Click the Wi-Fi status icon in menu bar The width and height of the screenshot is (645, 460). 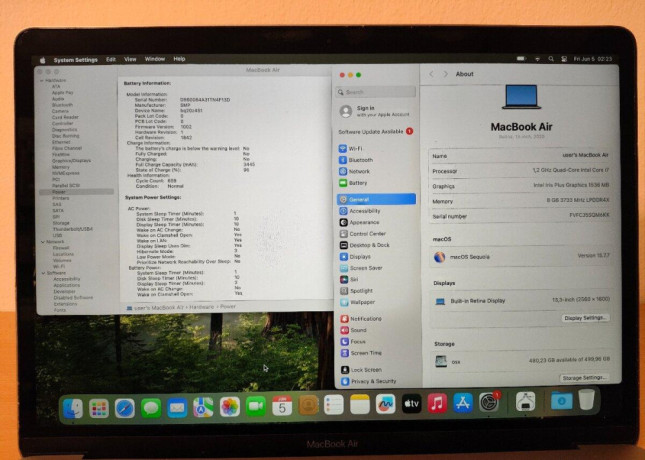(537, 59)
